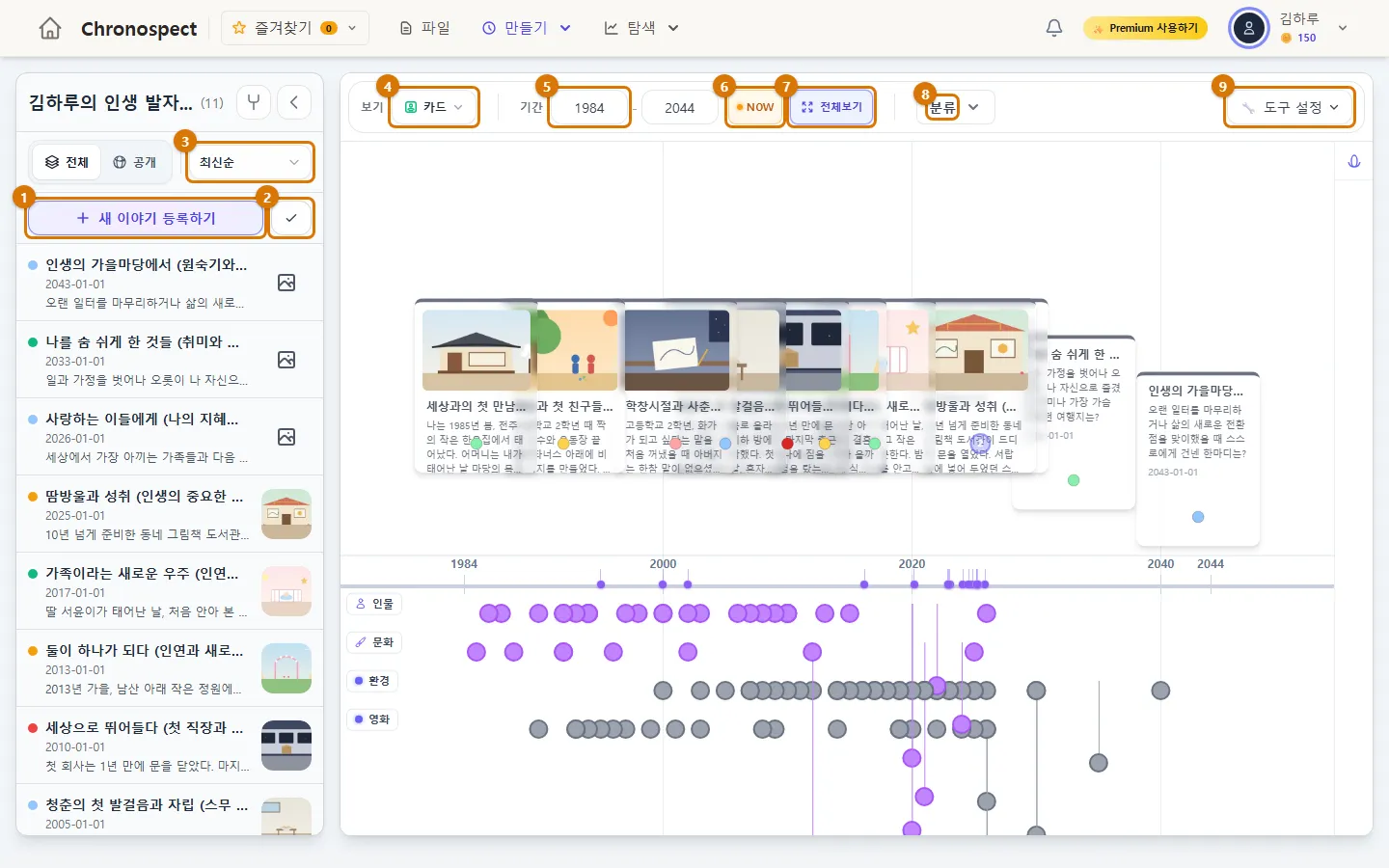Expand the 도구 설정 dropdown

(1290, 107)
